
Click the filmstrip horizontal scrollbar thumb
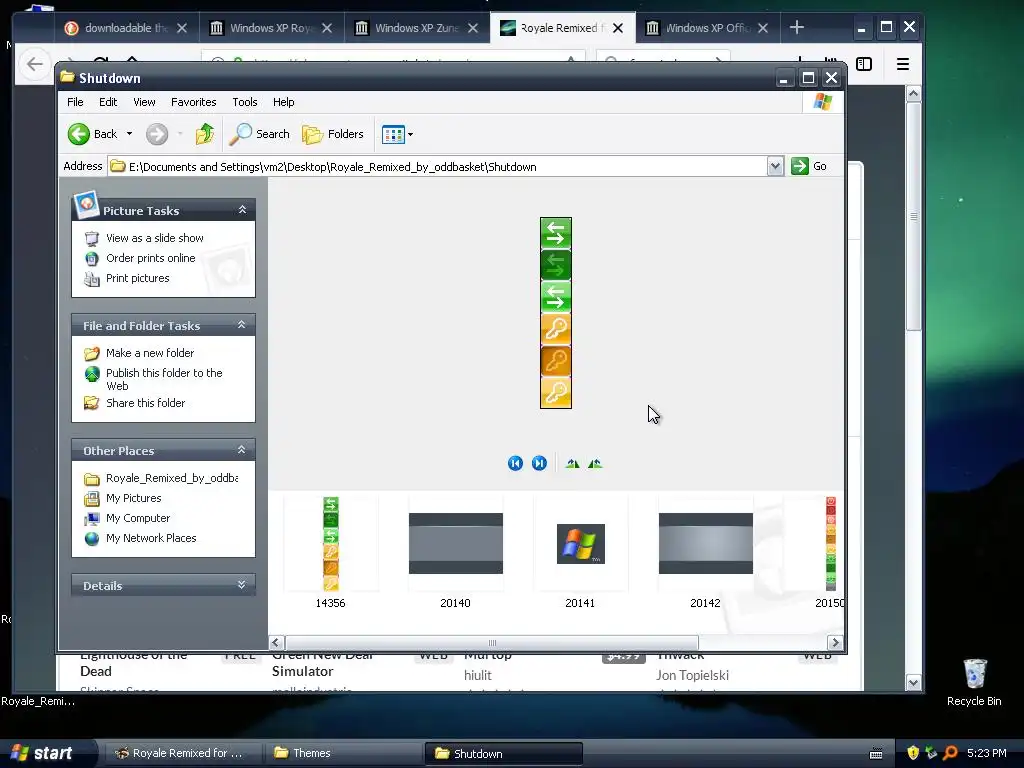pos(492,643)
